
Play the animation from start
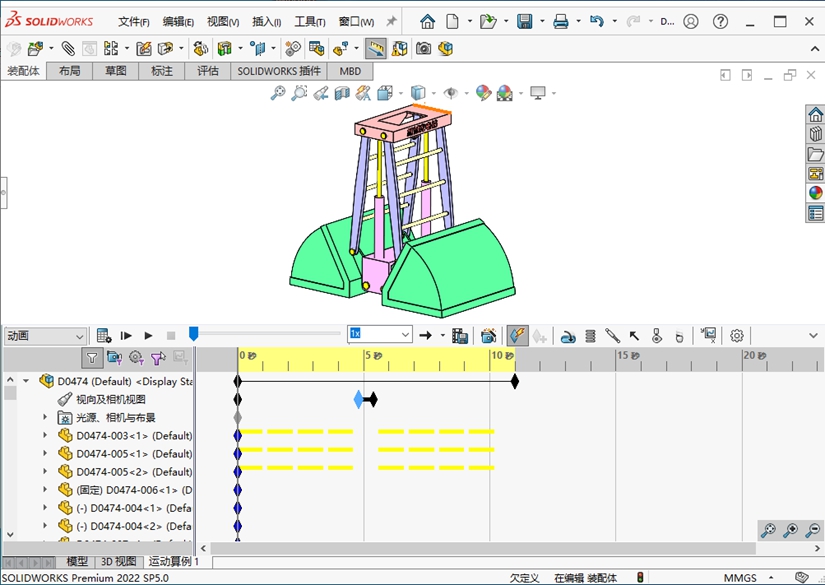tap(127, 336)
